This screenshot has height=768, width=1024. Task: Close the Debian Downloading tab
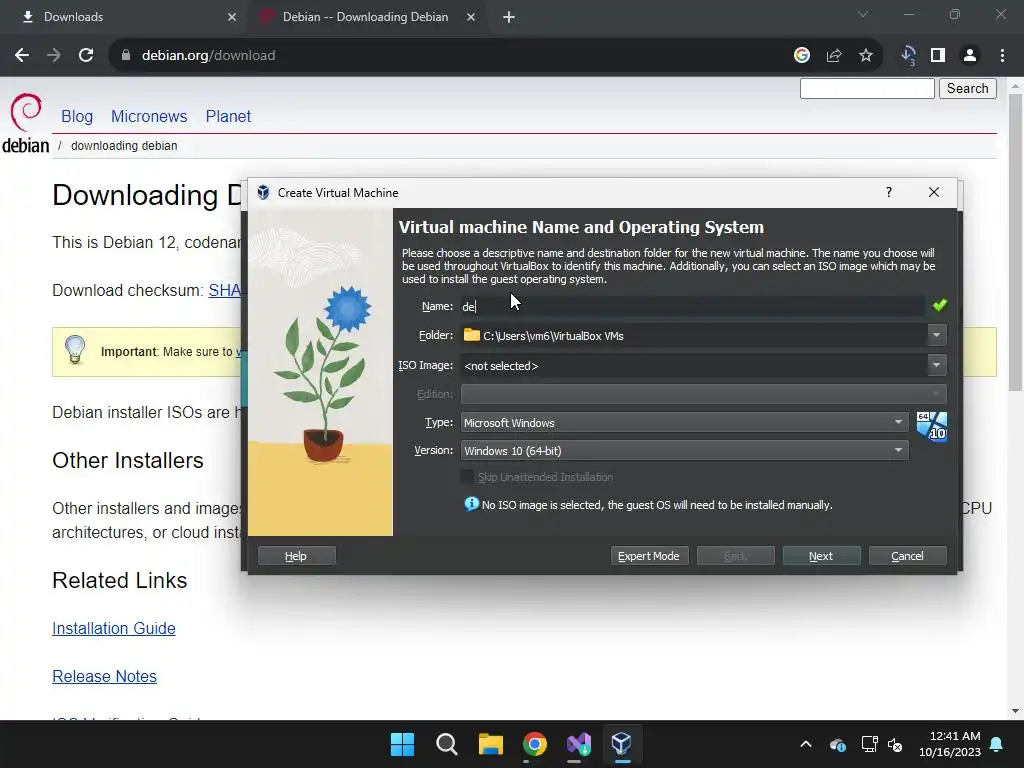tap(471, 17)
